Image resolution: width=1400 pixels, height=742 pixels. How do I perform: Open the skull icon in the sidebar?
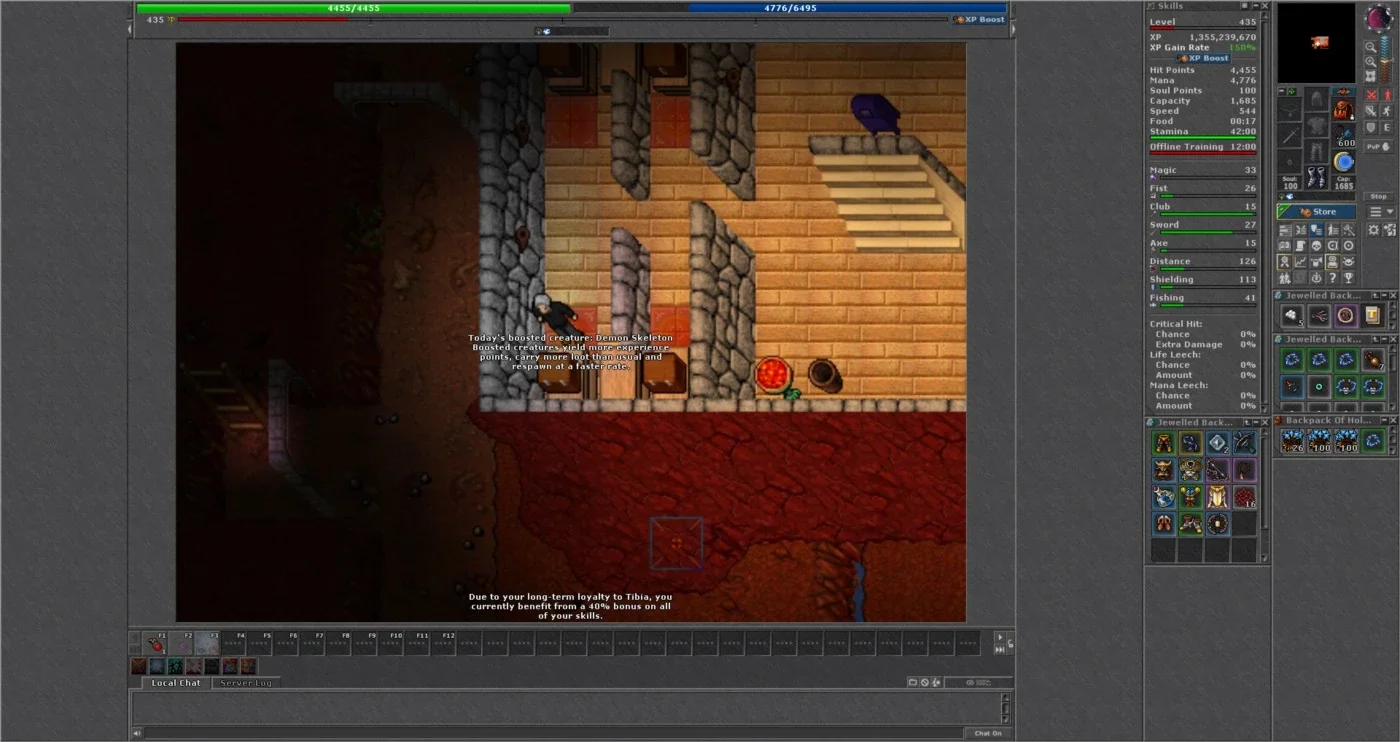click(x=1317, y=246)
